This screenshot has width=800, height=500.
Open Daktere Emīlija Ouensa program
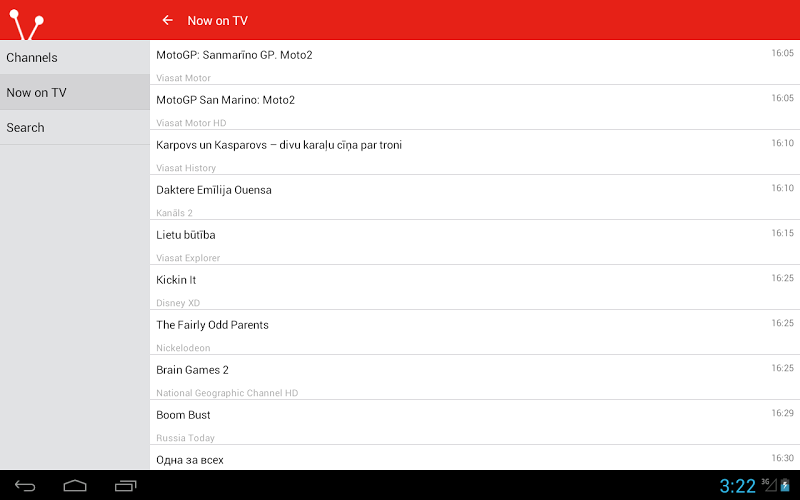click(x=474, y=197)
